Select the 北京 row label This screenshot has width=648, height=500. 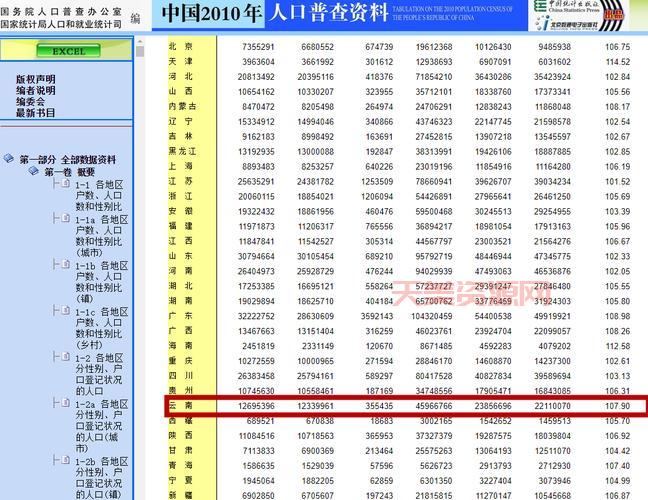coord(181,46)
